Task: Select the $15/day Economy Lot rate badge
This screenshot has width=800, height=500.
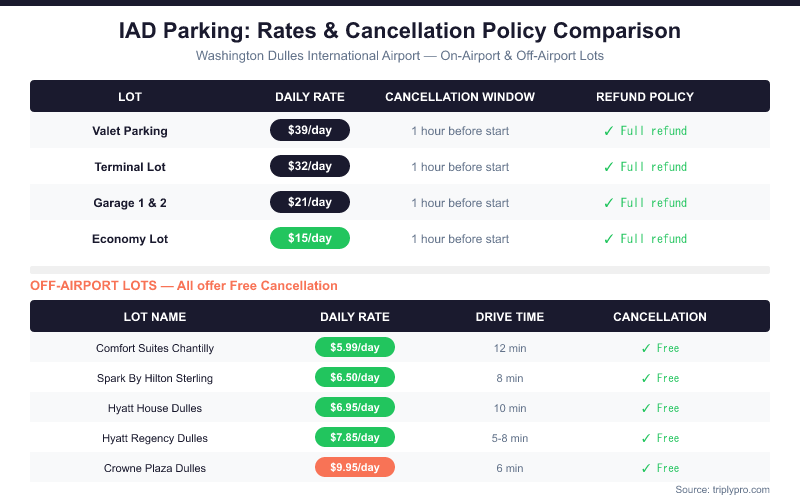Action: [310, 238]
